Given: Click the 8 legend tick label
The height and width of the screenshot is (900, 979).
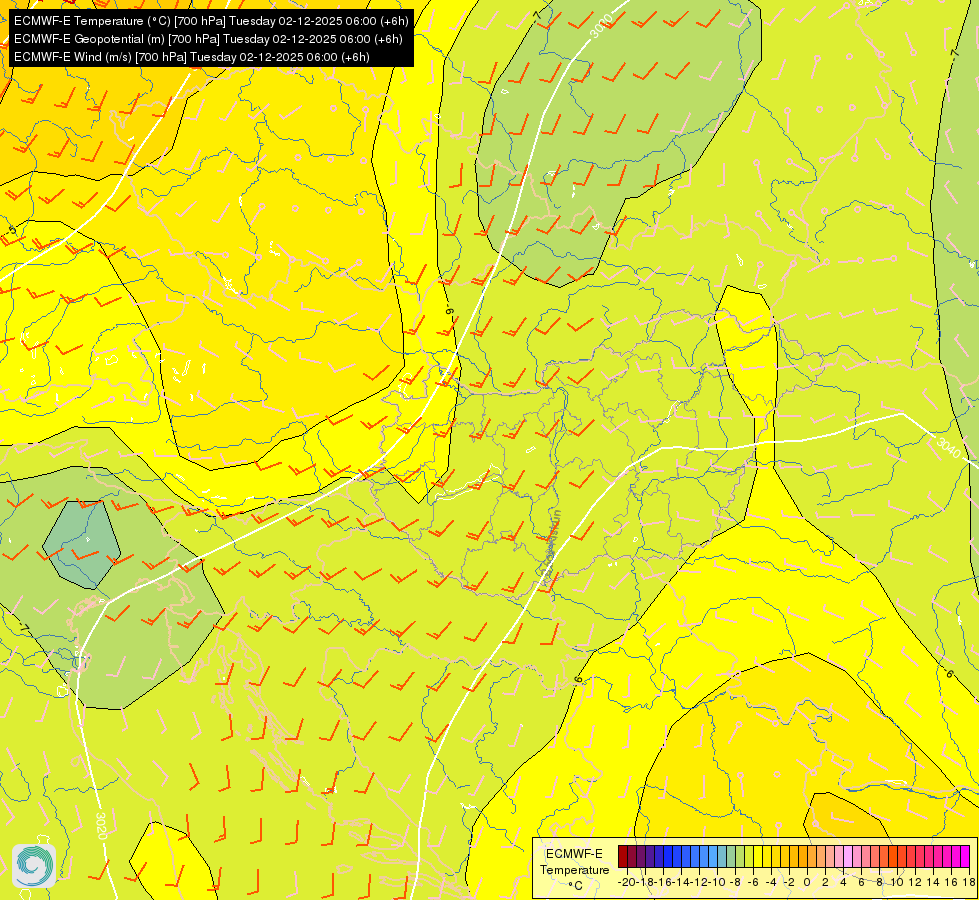Looking at the screenshot, I should [879, 882].
